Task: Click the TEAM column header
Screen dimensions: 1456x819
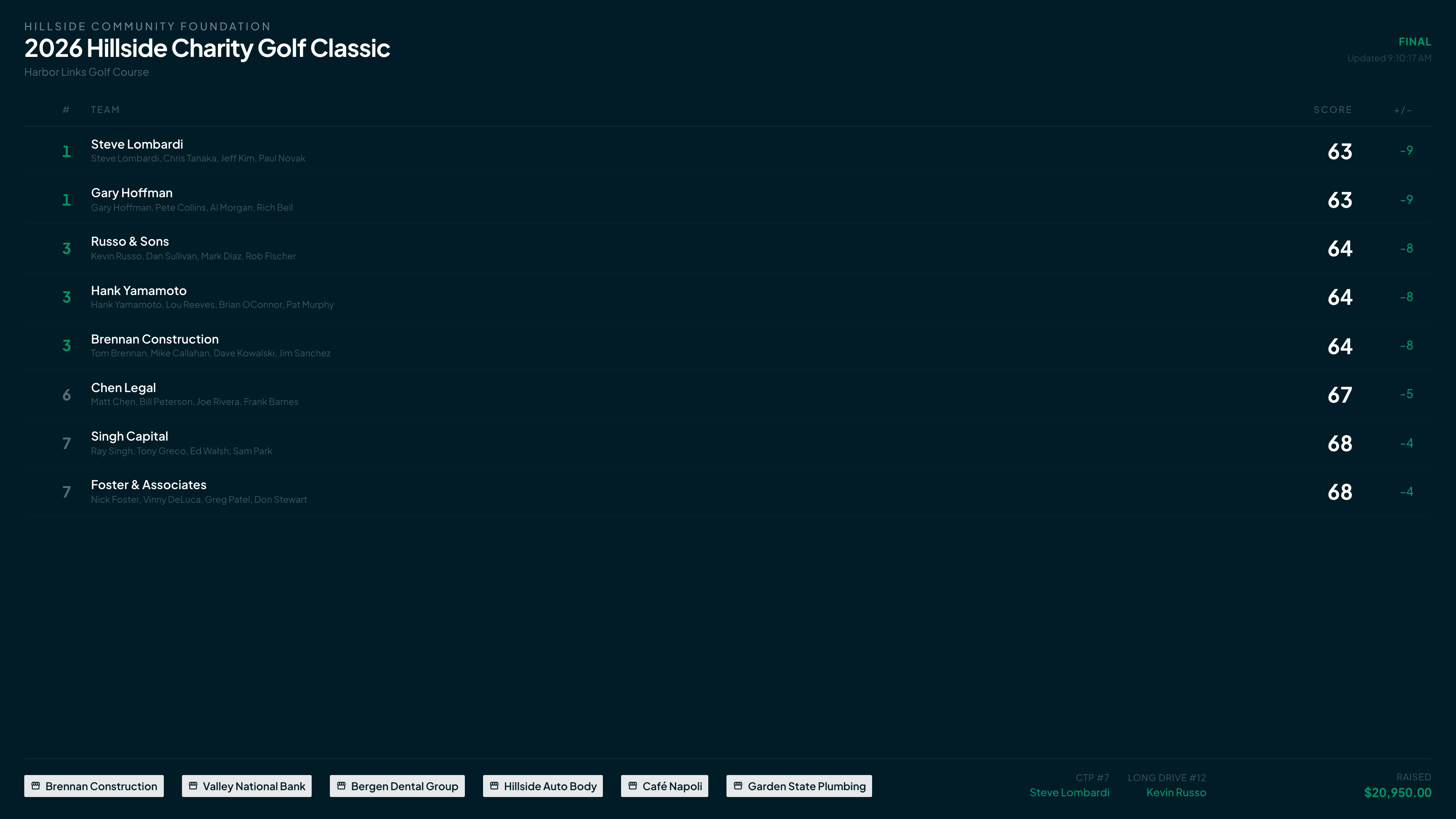Action: coord(105,110)
